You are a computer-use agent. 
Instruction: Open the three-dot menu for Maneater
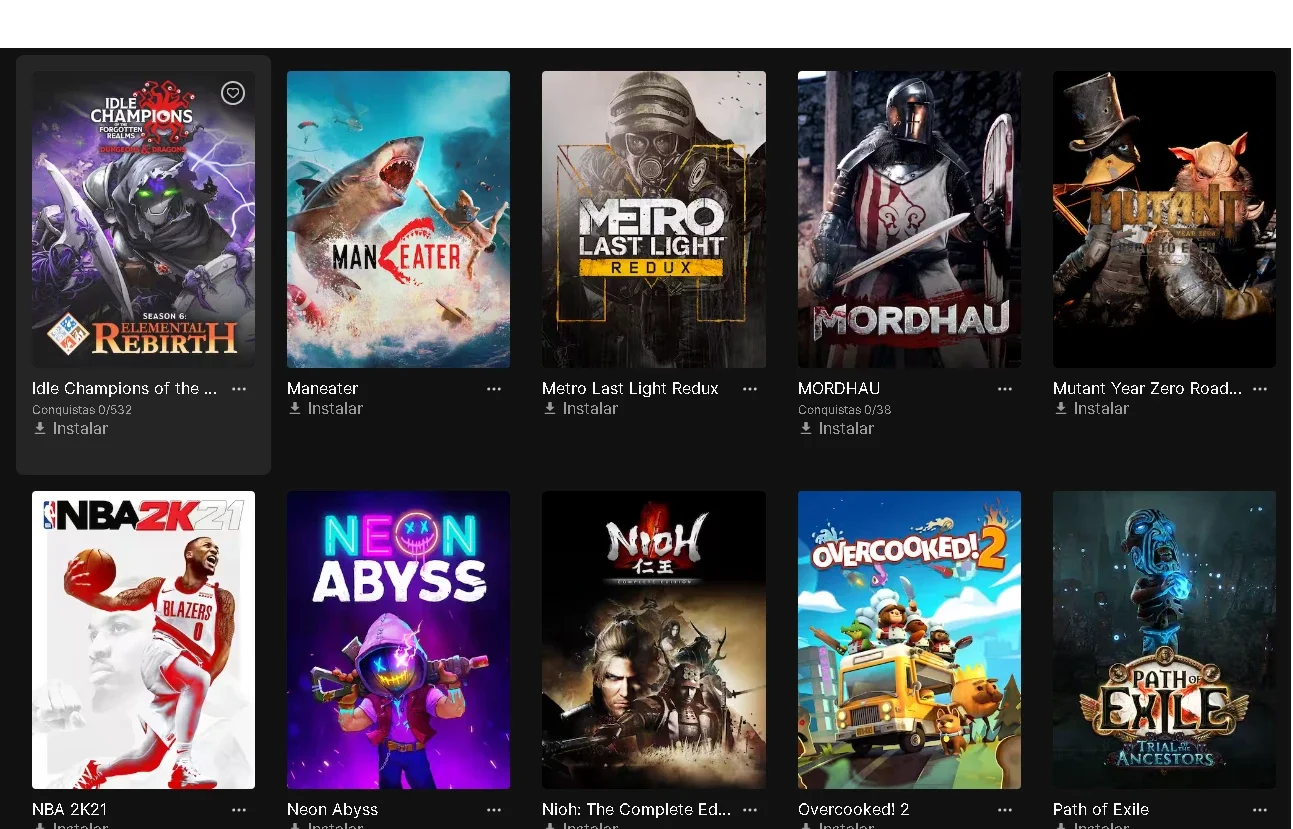(494, 389)
